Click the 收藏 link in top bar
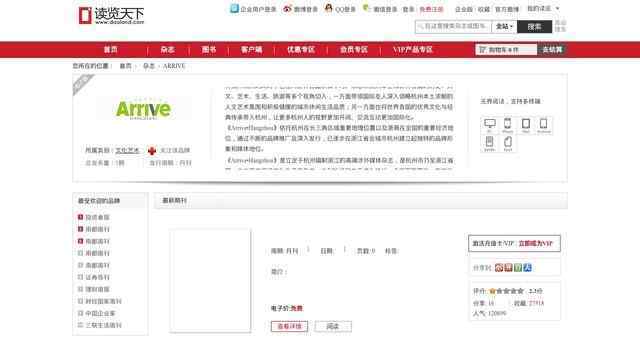Screen dimensions: 640x360 point(484,9)
